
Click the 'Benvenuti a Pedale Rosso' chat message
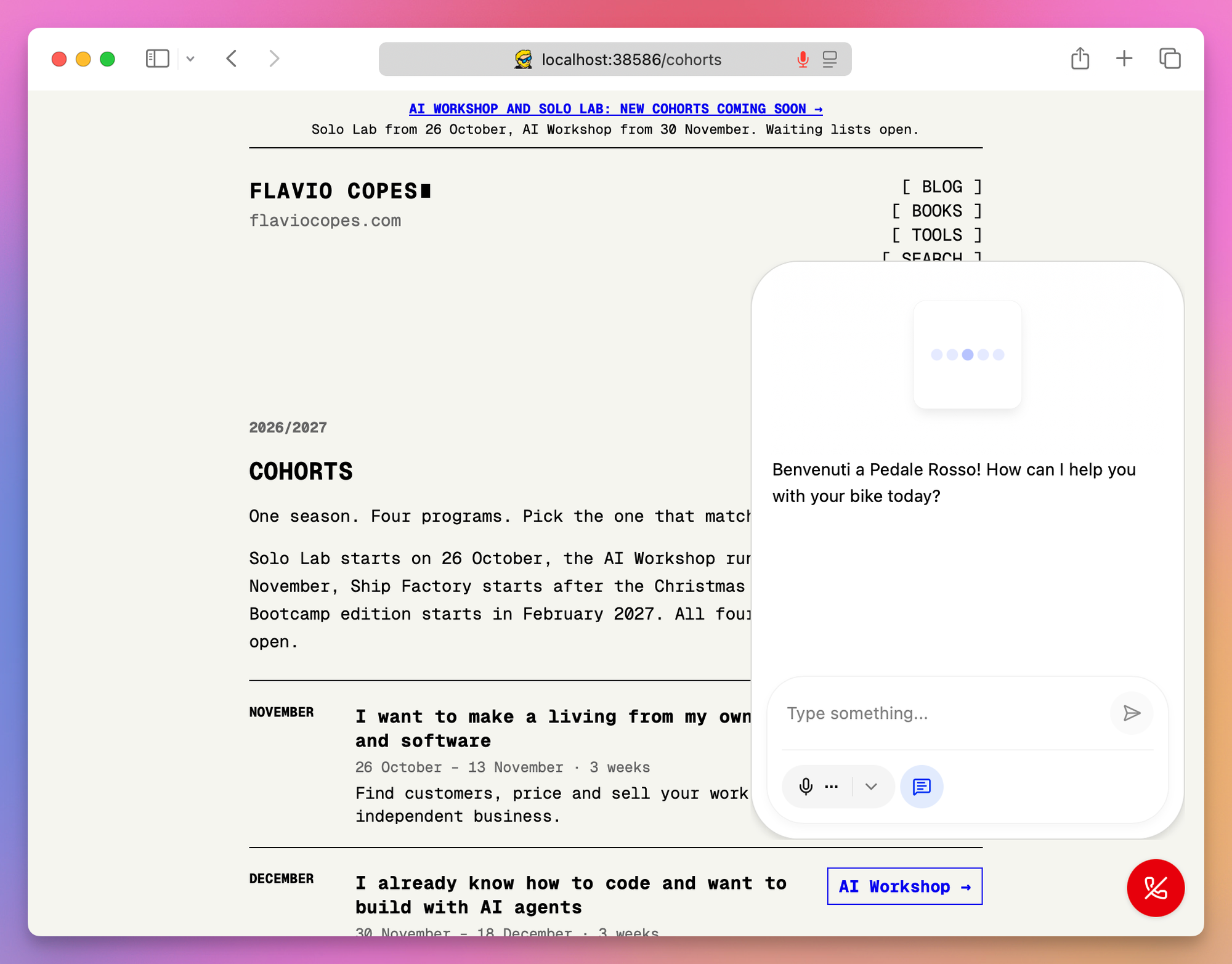point(954,483)
